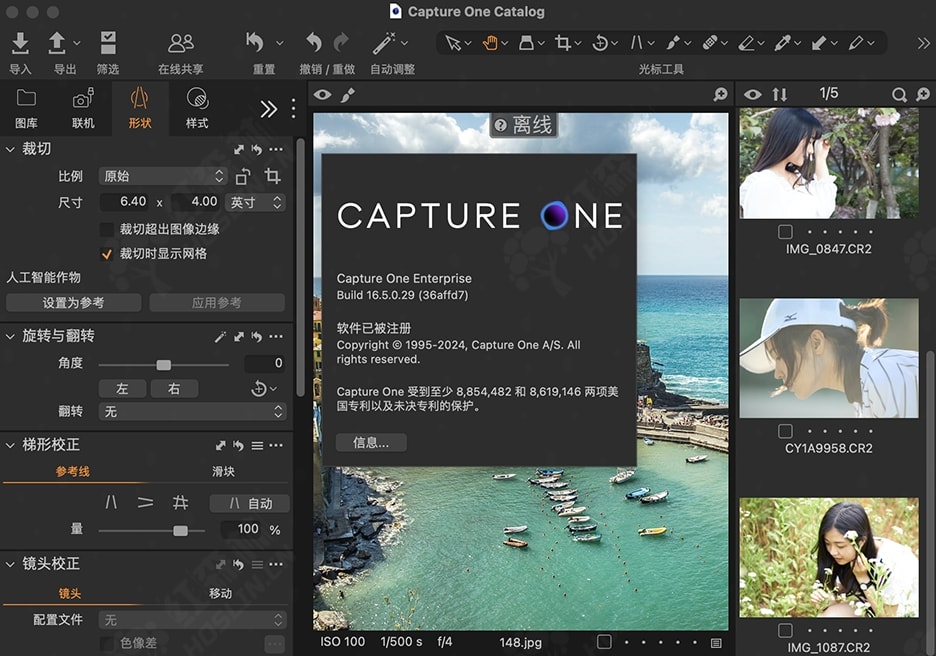Click the Auto Adjust (自动调整) magic wand
936x656 pixels.
coord(383,43)
